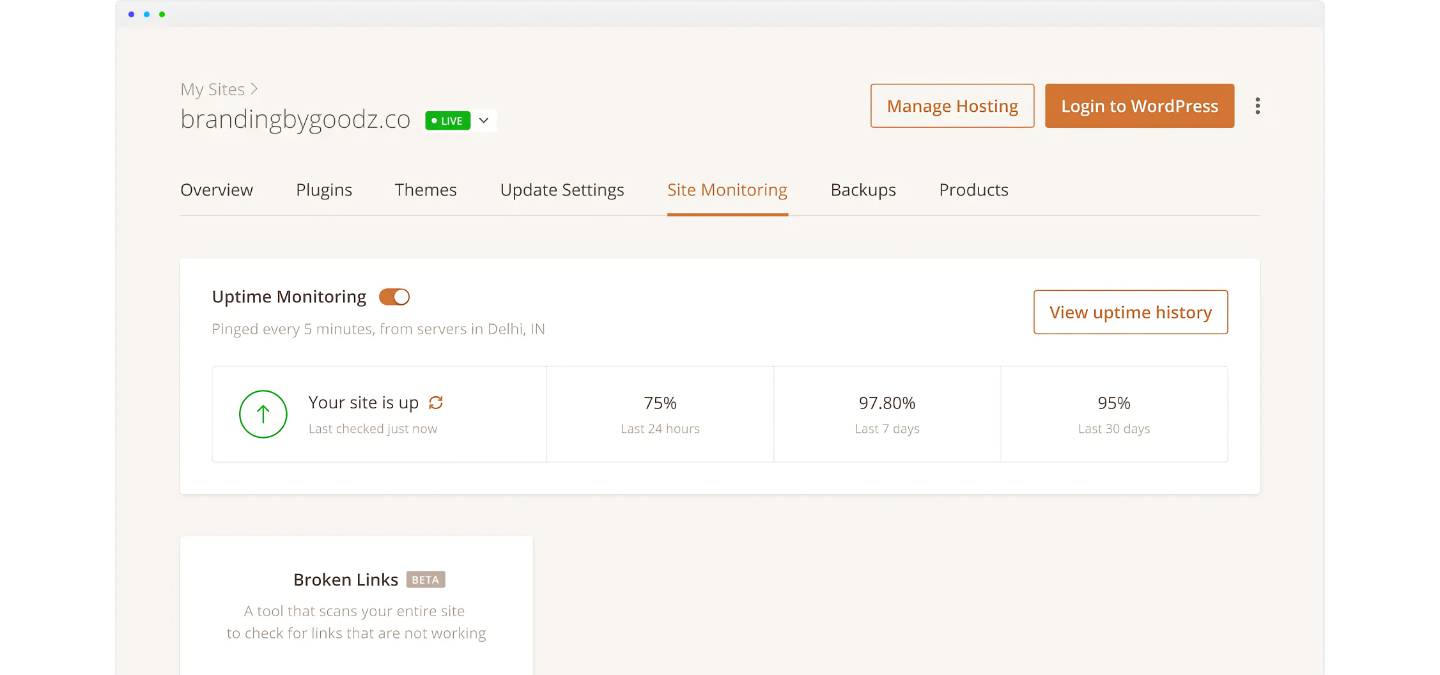The width and height of the screenshot is (1440, 675).
Task: Open the Backups tab
Action: pos(863,190)
